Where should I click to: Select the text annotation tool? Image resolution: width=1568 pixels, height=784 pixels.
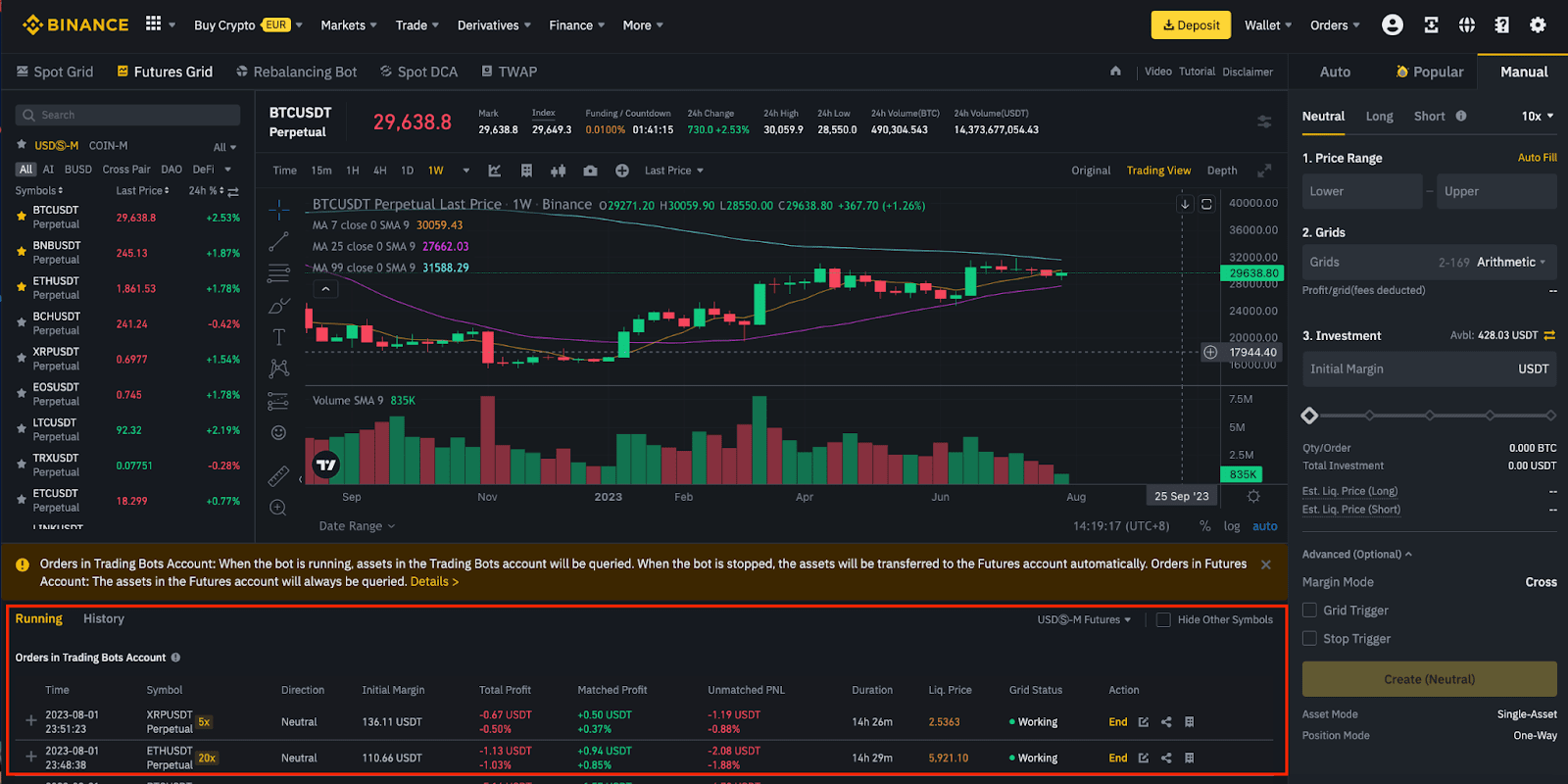279,337
